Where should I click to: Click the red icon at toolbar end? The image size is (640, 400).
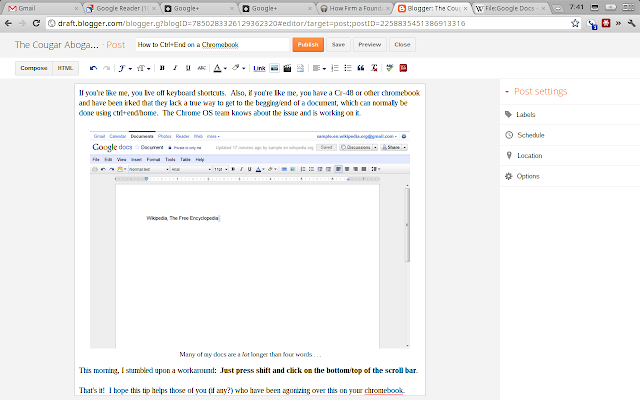pos(403,68)
